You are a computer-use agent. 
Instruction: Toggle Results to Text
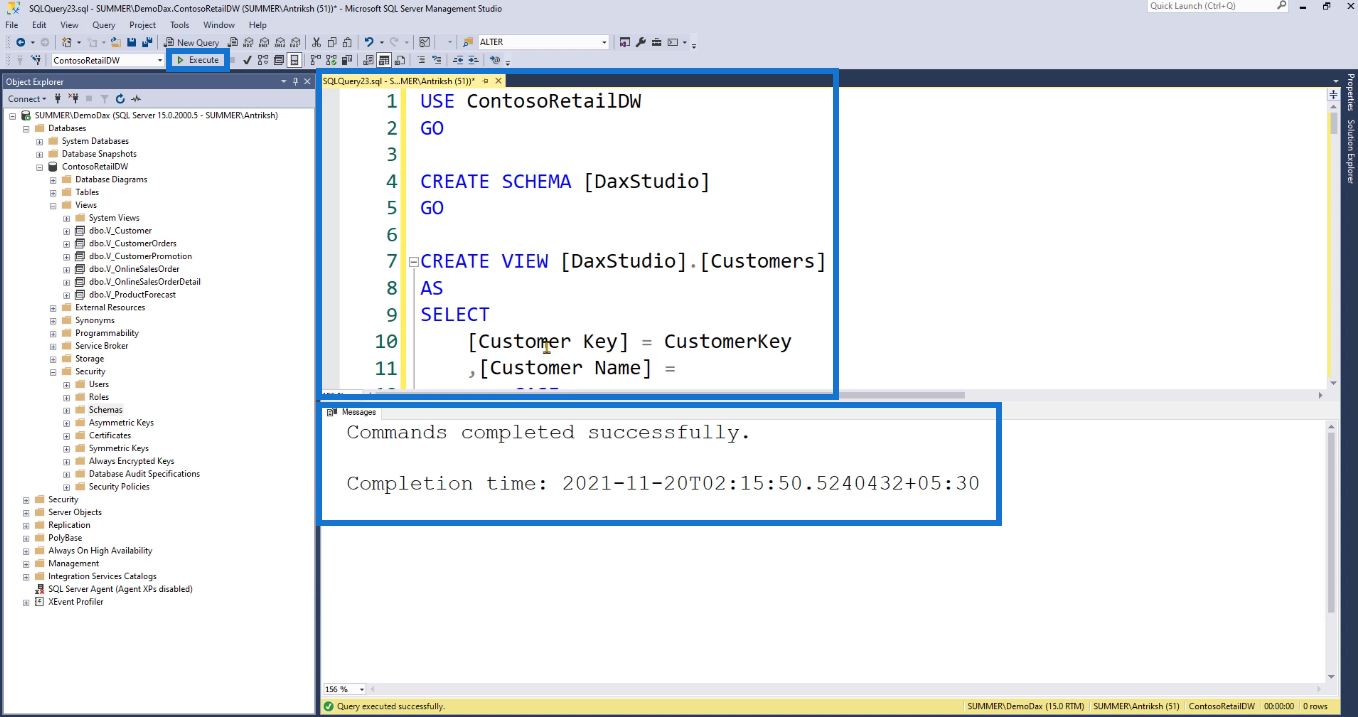point(367,60)
